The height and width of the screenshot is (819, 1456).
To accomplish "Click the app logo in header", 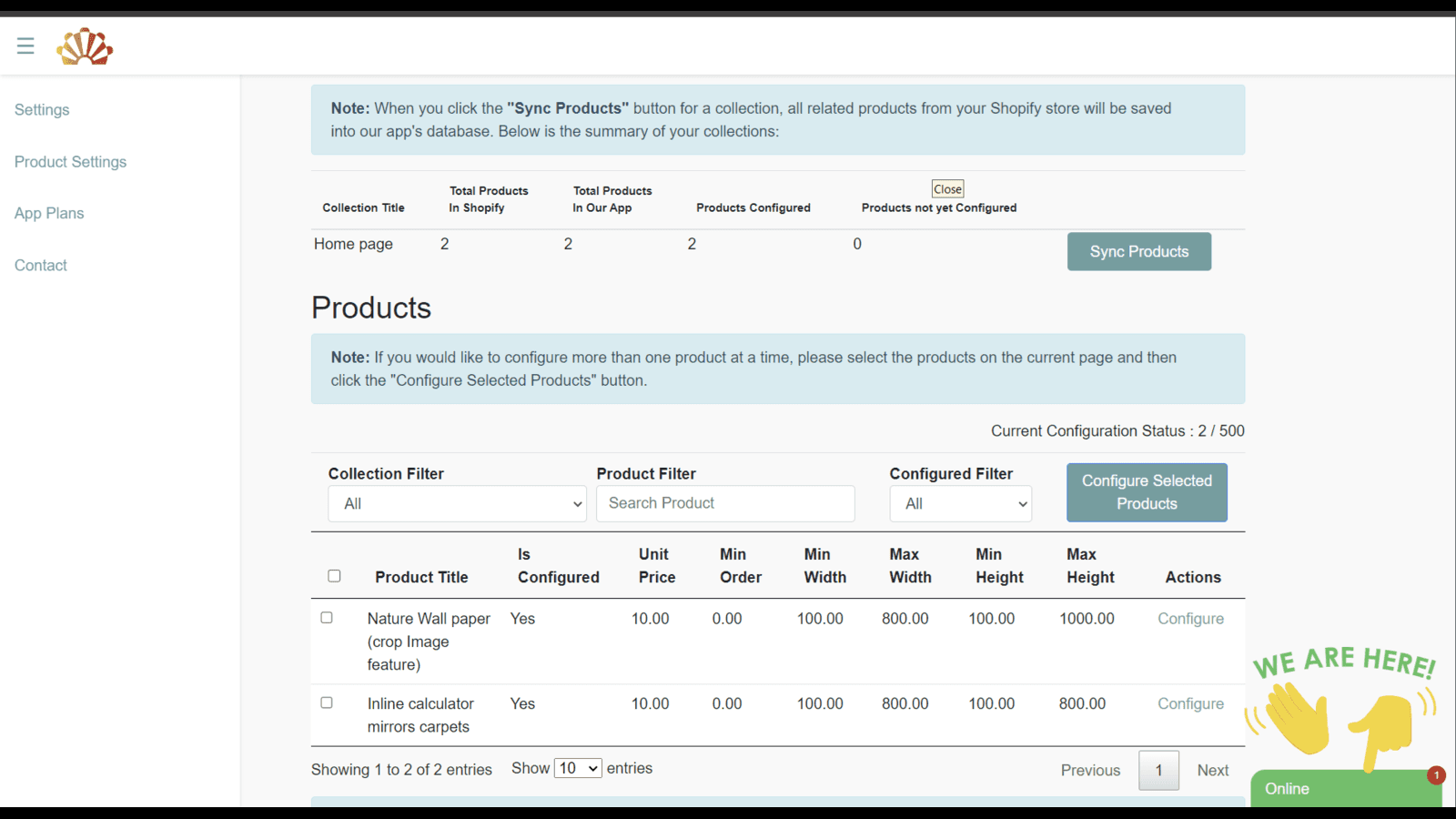I will pos(85,46).
